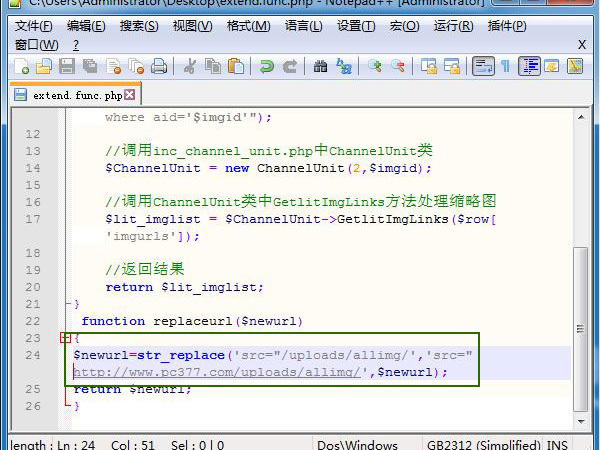
Task: Toggle INS mode in status bar
Action: (x=557, y=445)
